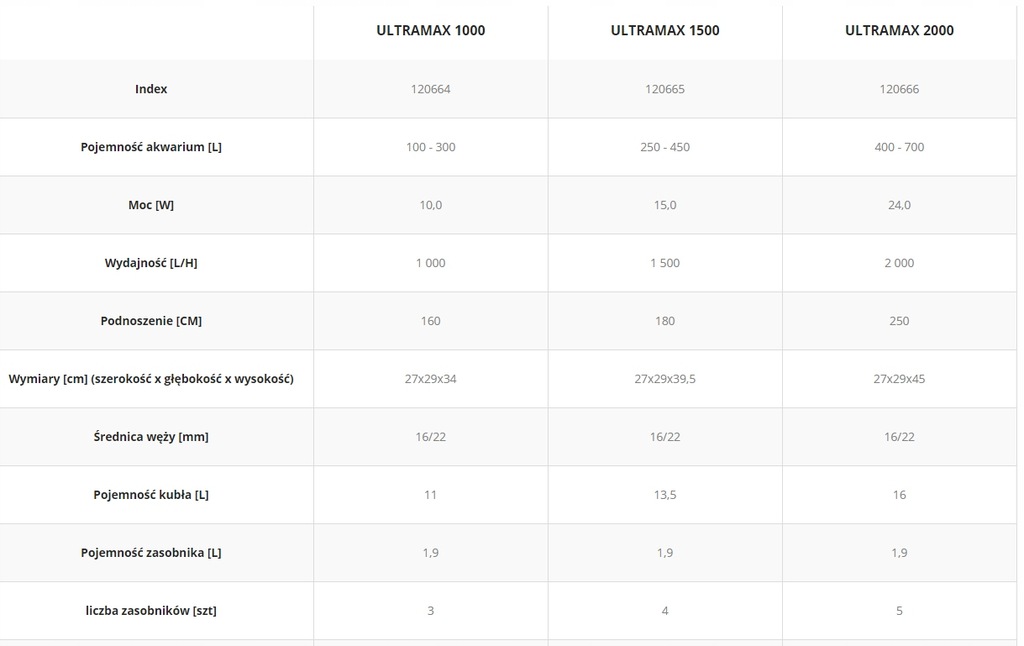Click the Moc [W] row label
1024x646 pixels.
point(151,205)
